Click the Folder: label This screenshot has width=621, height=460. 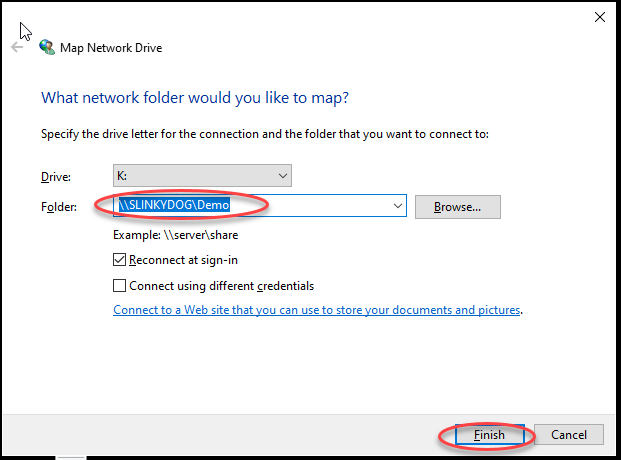point(59,207)
